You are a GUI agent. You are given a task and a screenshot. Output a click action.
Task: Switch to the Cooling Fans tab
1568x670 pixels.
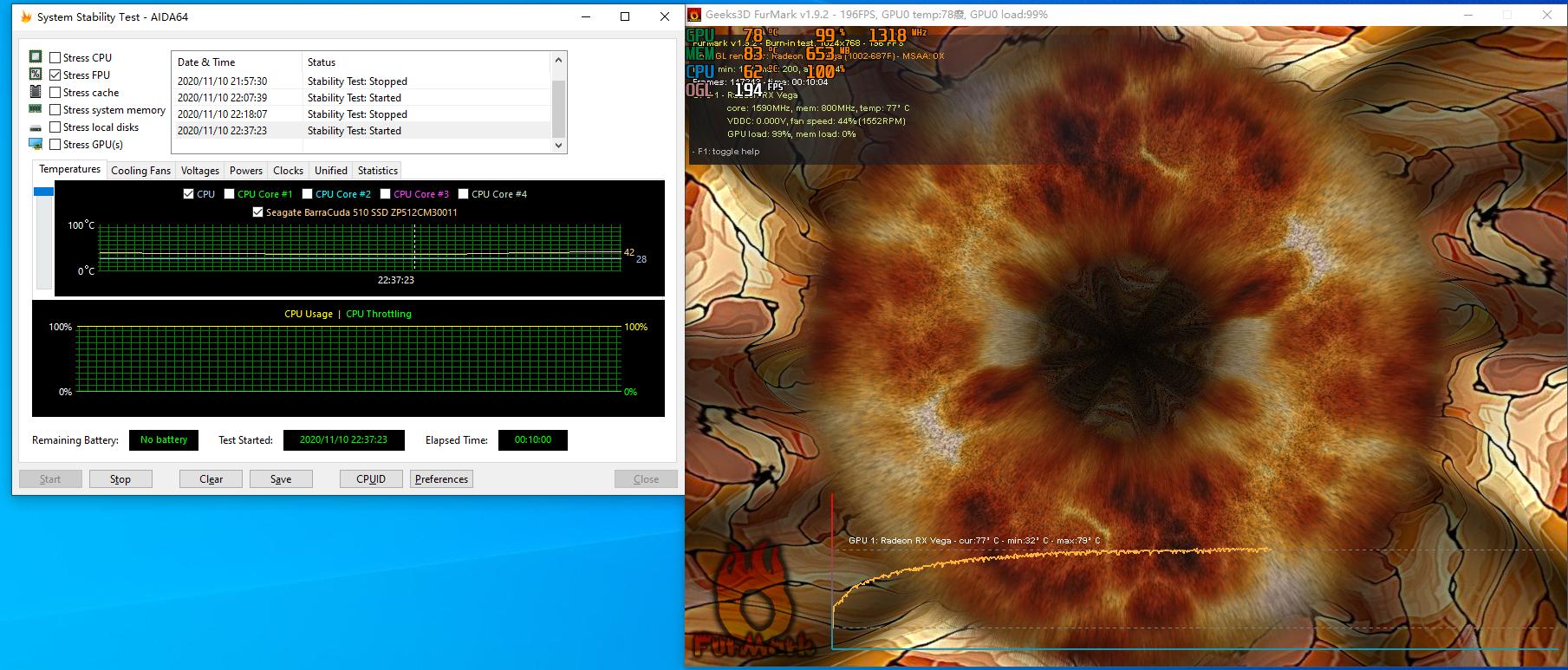[140, 171]
